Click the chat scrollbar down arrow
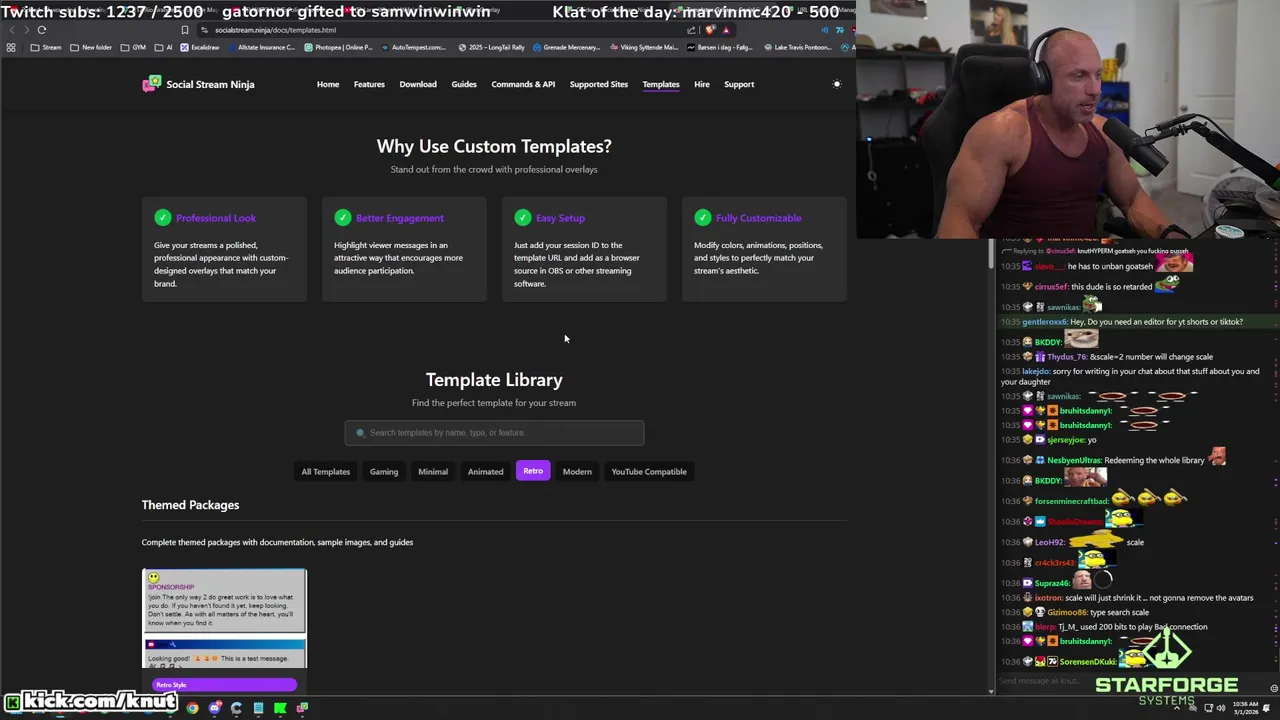1280x720 pixels. pyautogui.click(x=991, y=690)
